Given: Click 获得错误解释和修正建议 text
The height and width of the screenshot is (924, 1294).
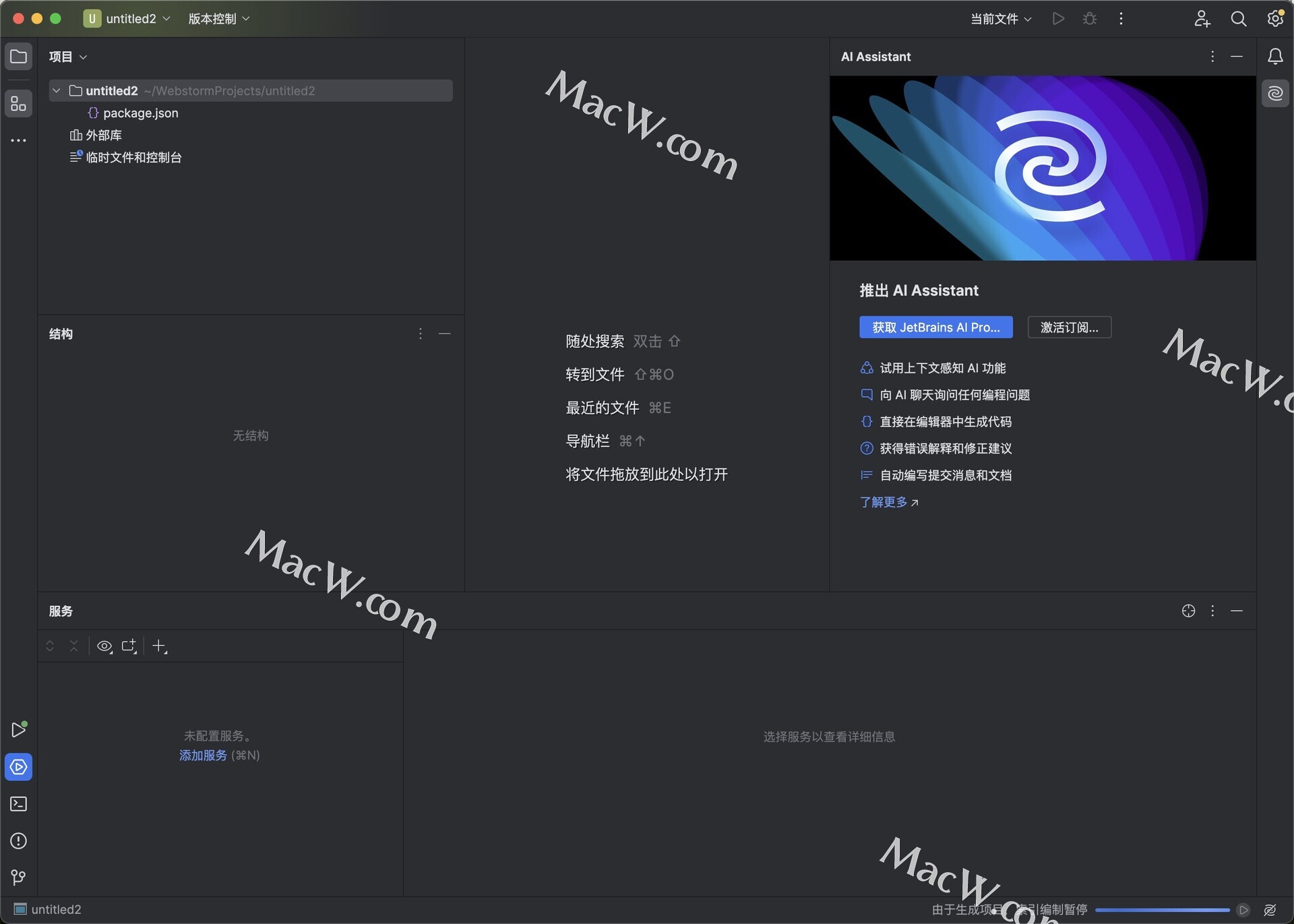Looking at the screenshot, I should pos(946,449).
